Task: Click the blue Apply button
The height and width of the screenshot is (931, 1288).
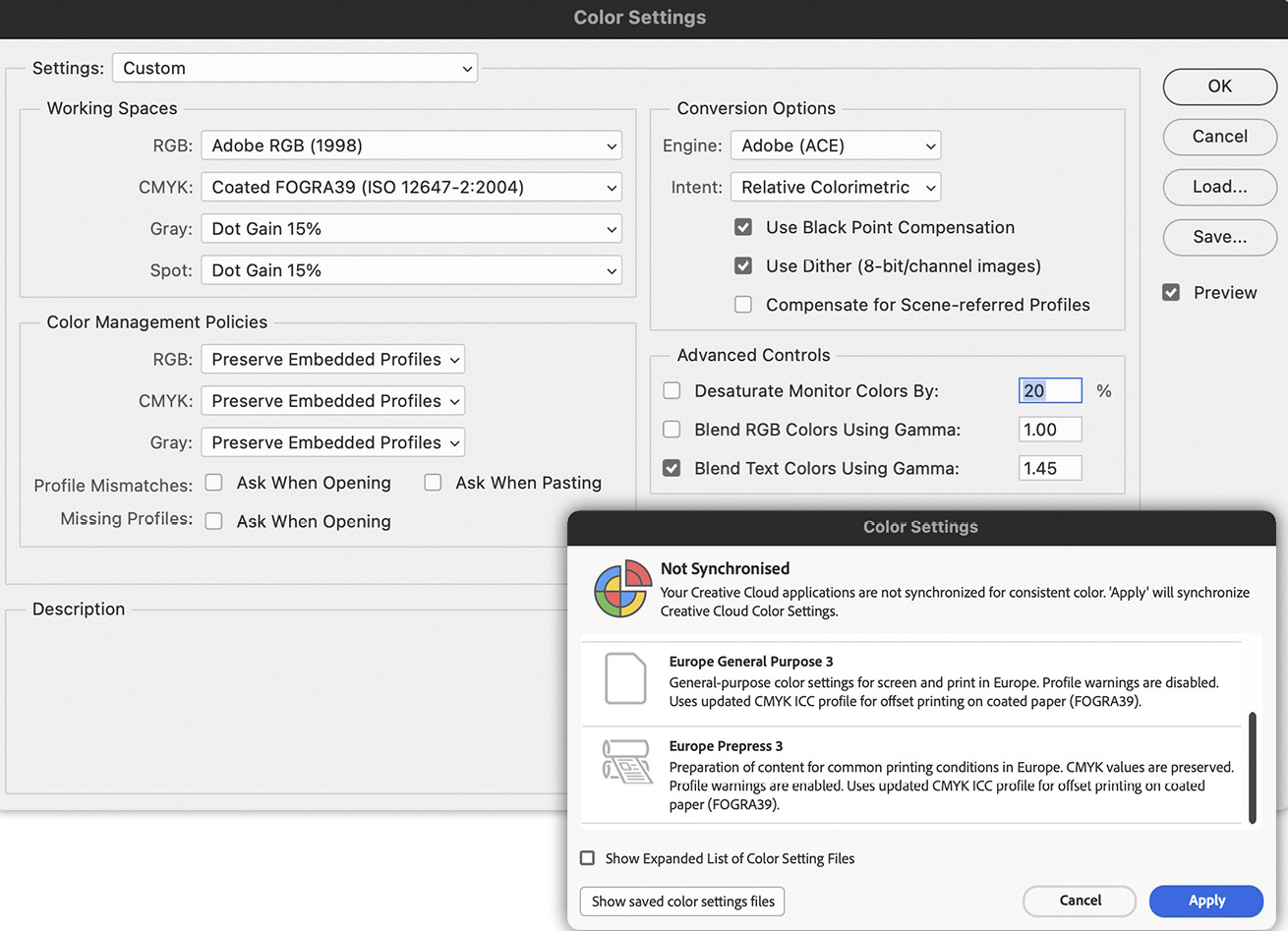Action: click(x=1206, y=901)
